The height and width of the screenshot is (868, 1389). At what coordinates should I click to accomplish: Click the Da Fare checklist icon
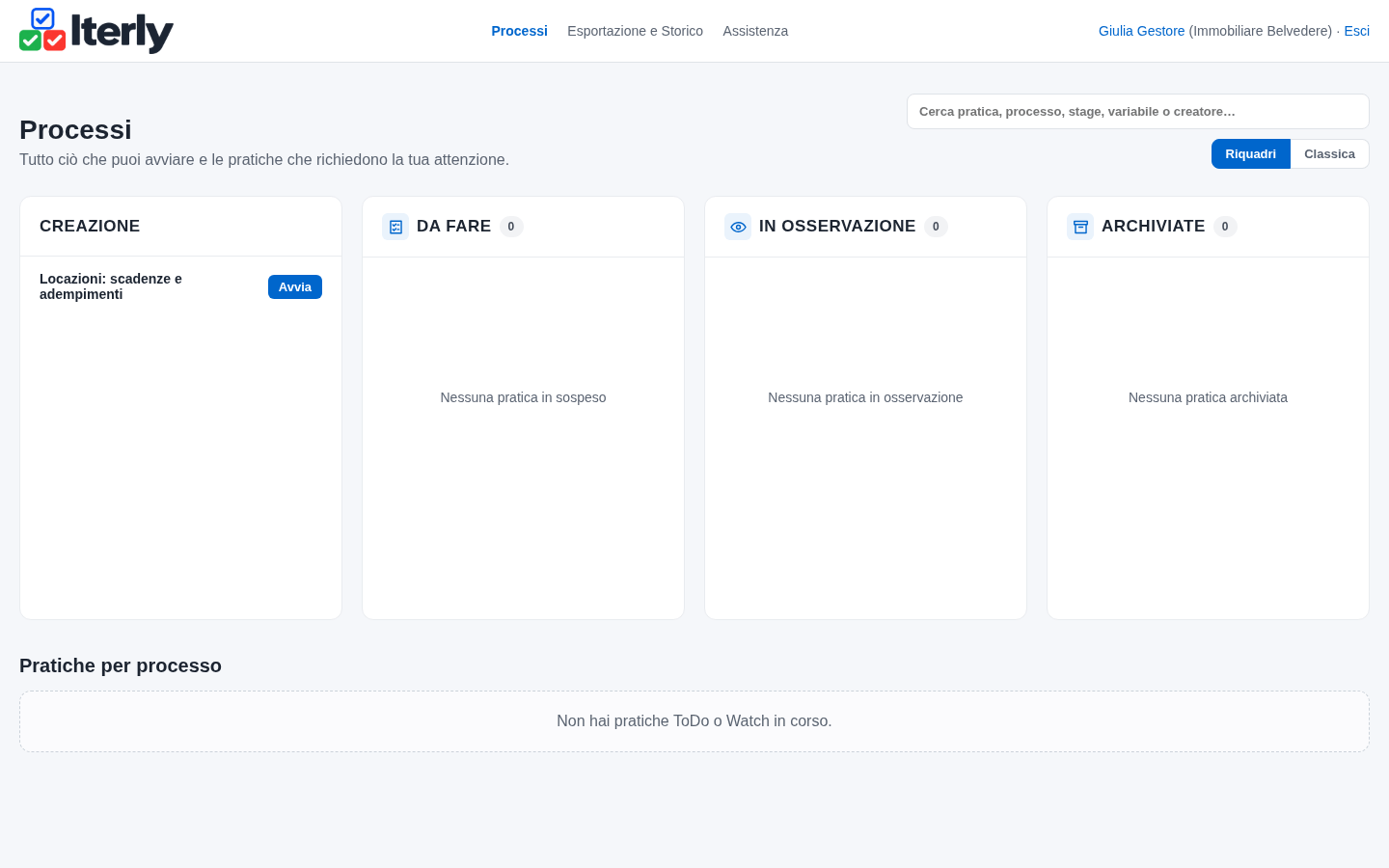[x=395, y=227]
